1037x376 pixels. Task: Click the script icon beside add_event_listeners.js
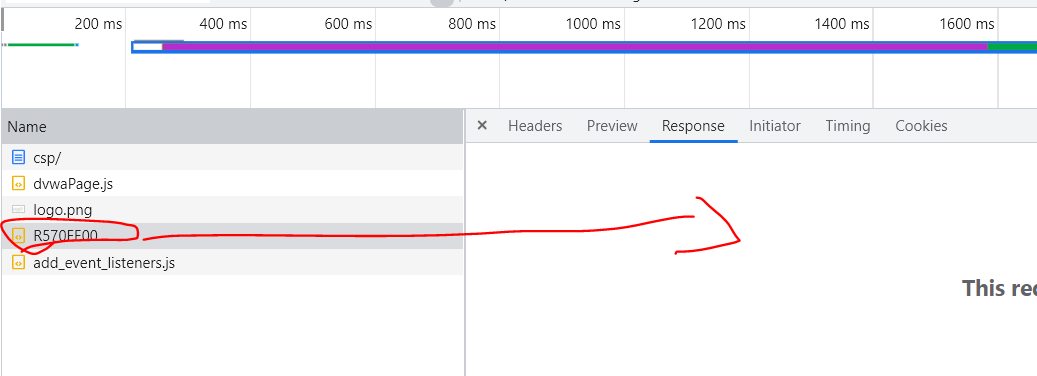19,263
